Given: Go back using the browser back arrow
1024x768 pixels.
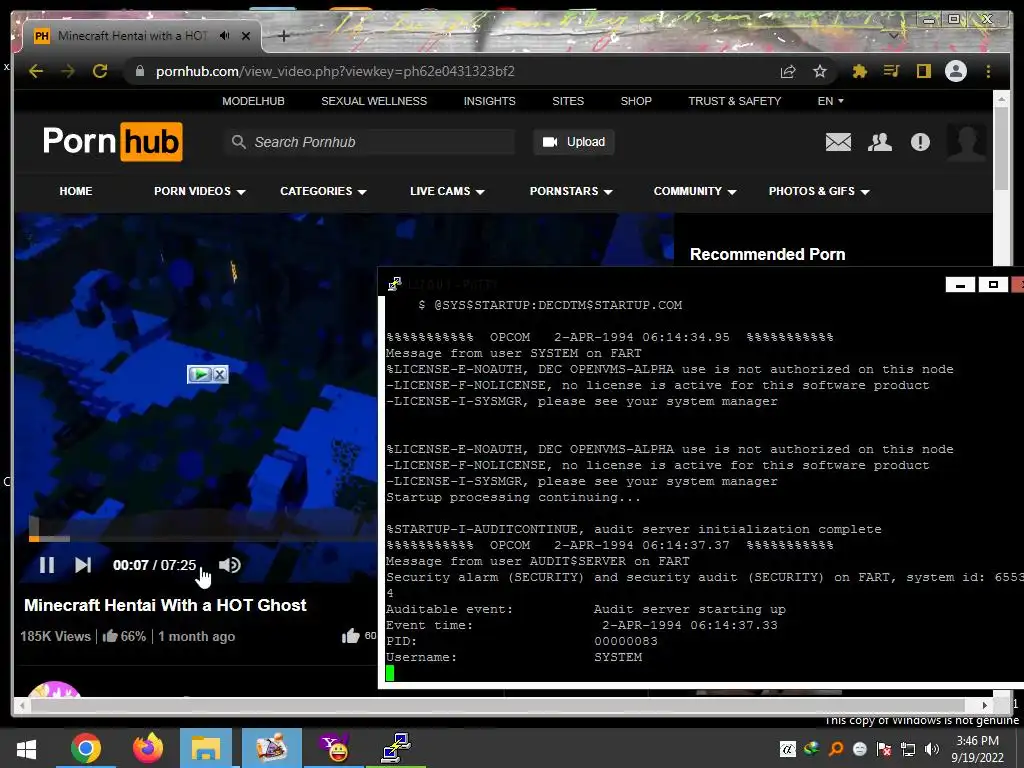Looking at the screenshot, I should point(36,71).
